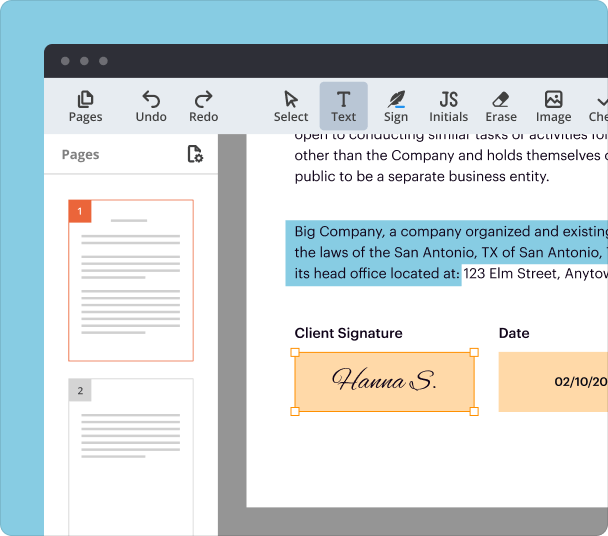Select the Initials tool
The image size is (608, 536).
[x=448, y=106]
